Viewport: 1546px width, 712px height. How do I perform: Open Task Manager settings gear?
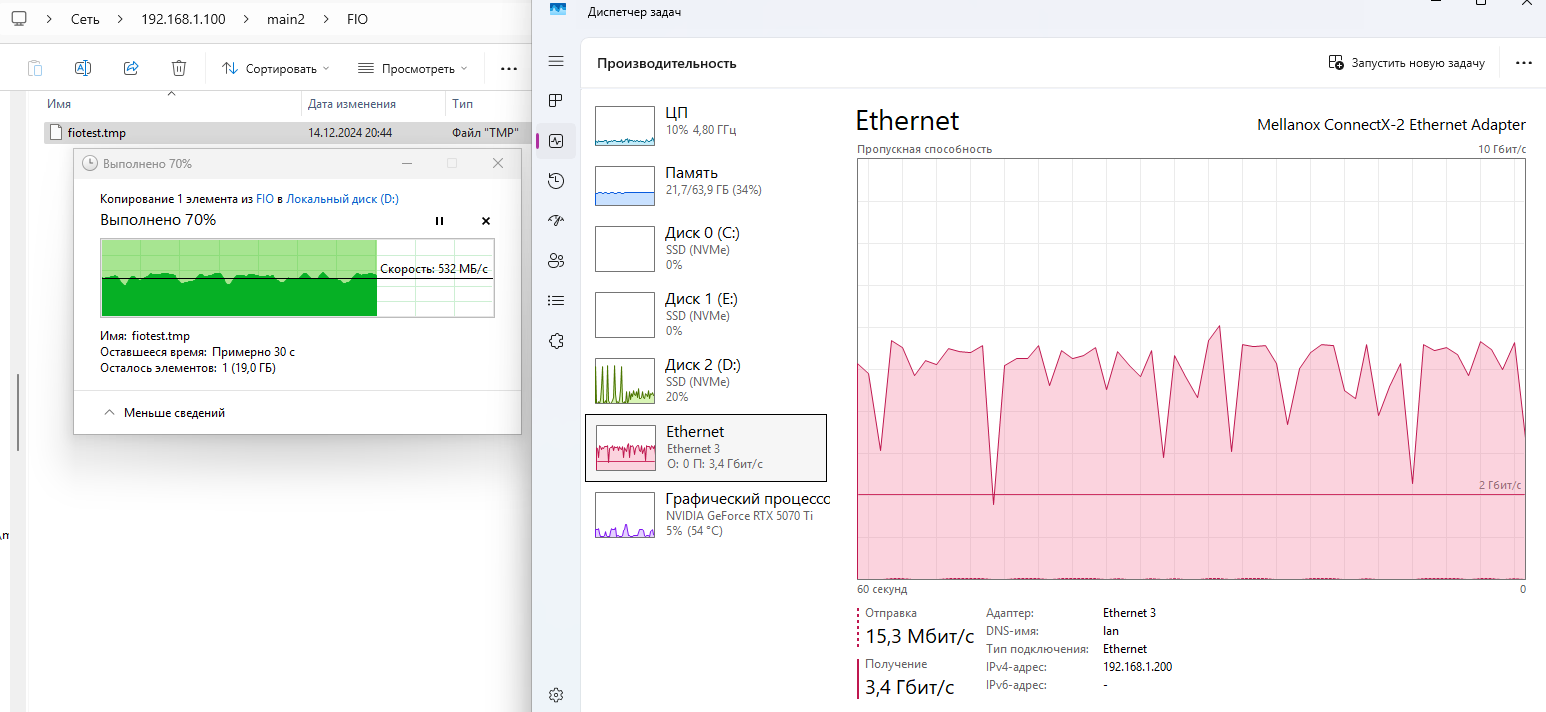(557, 695)
